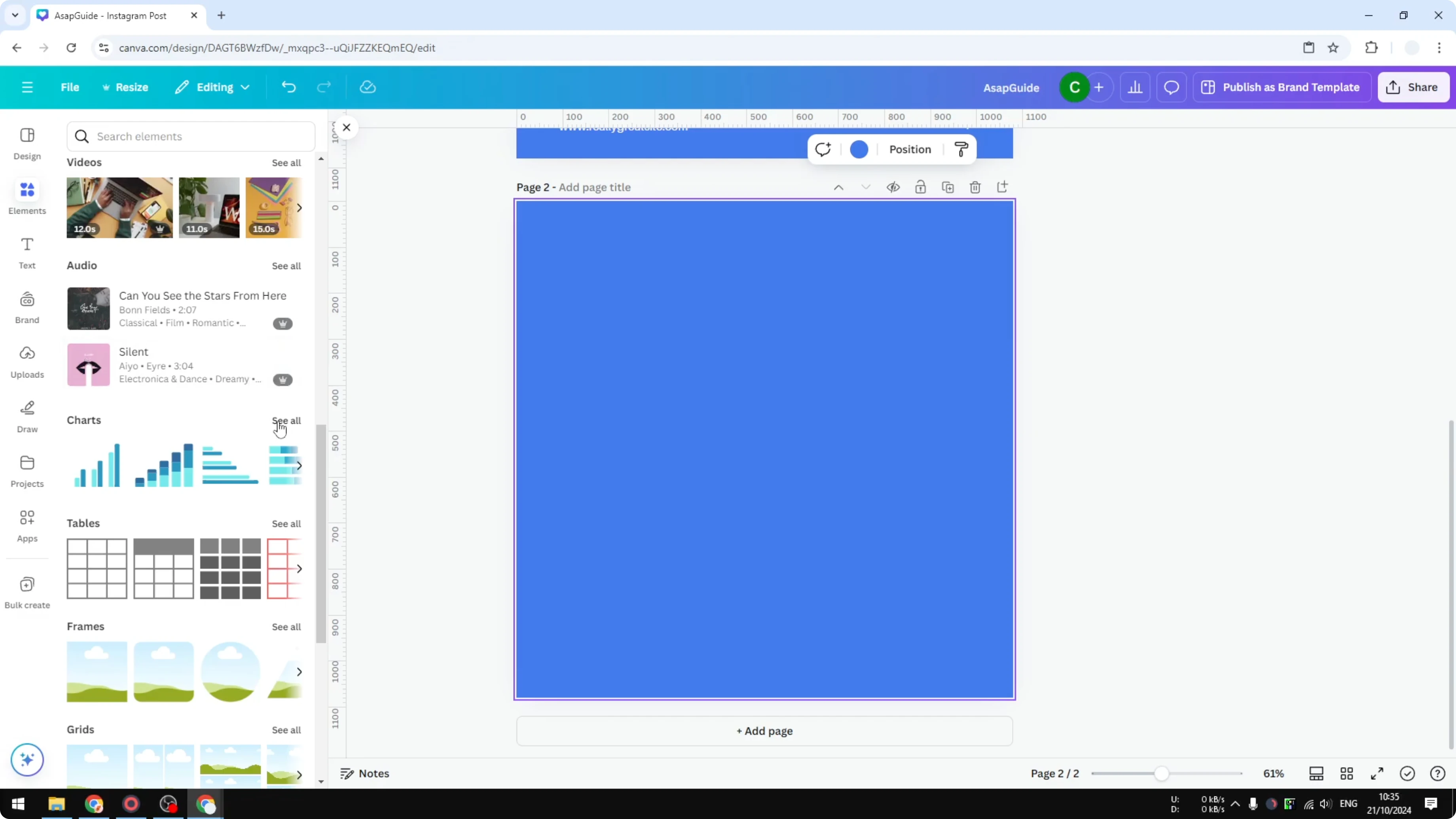Image resolution: width=1456 pixels, height=819 pixels.
Task: Click See all next to Charts
Action: point(286,421)
